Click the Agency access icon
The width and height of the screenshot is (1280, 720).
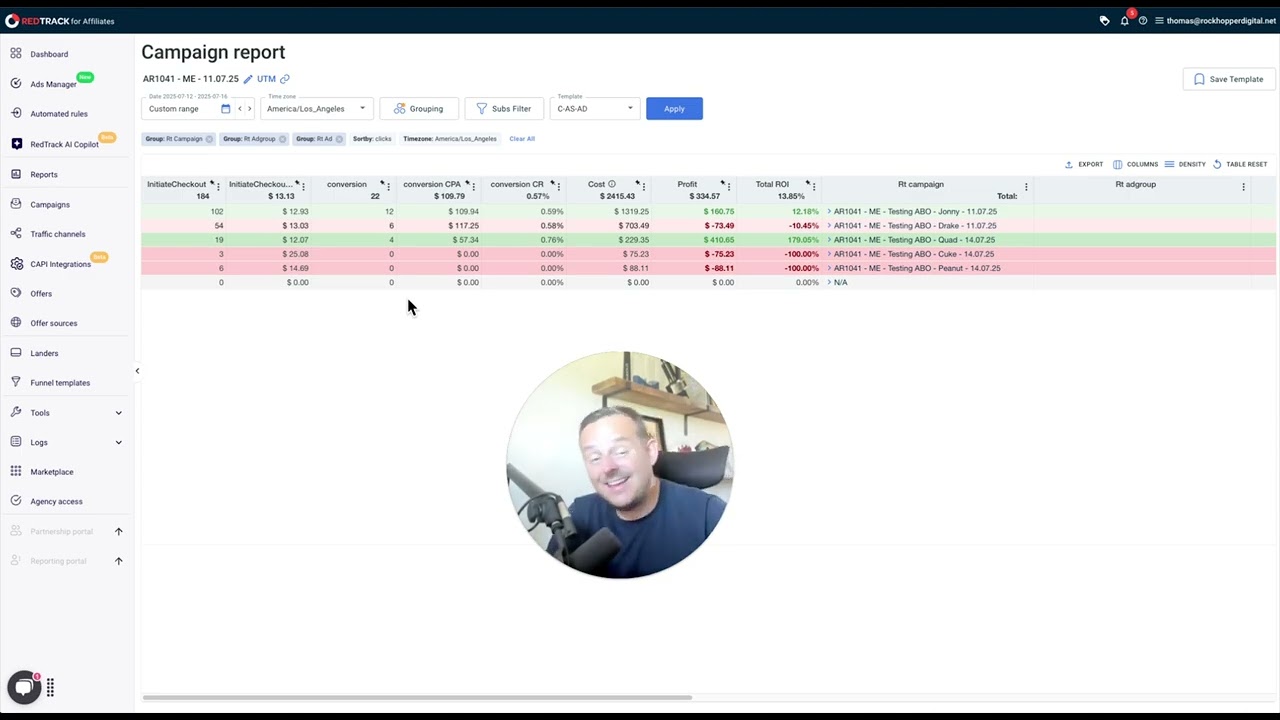[16, 501]
